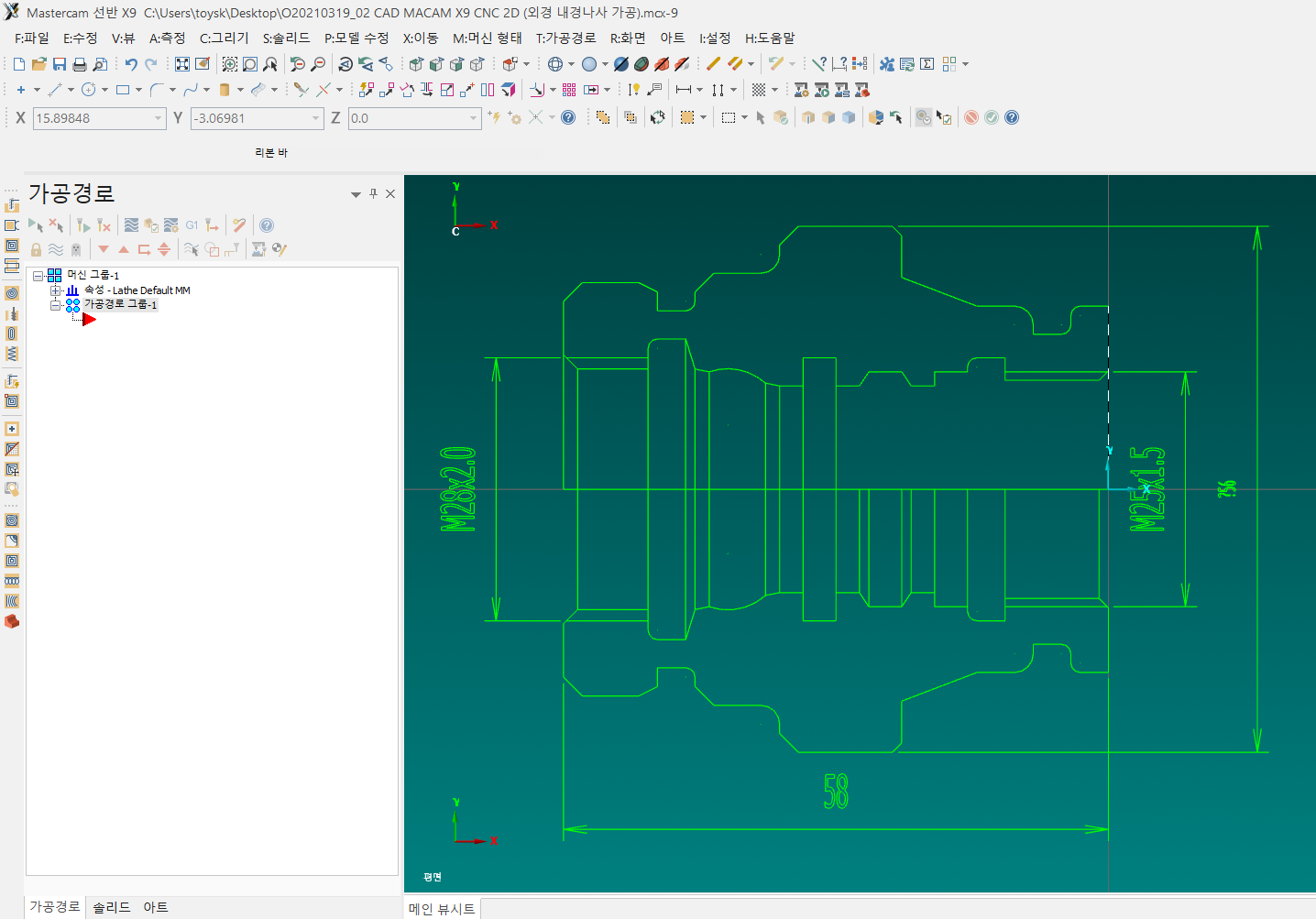This screenshot has height=919, width=1316.
Task: Open the E:수정 menu
Action: click(x=80, y=38)
